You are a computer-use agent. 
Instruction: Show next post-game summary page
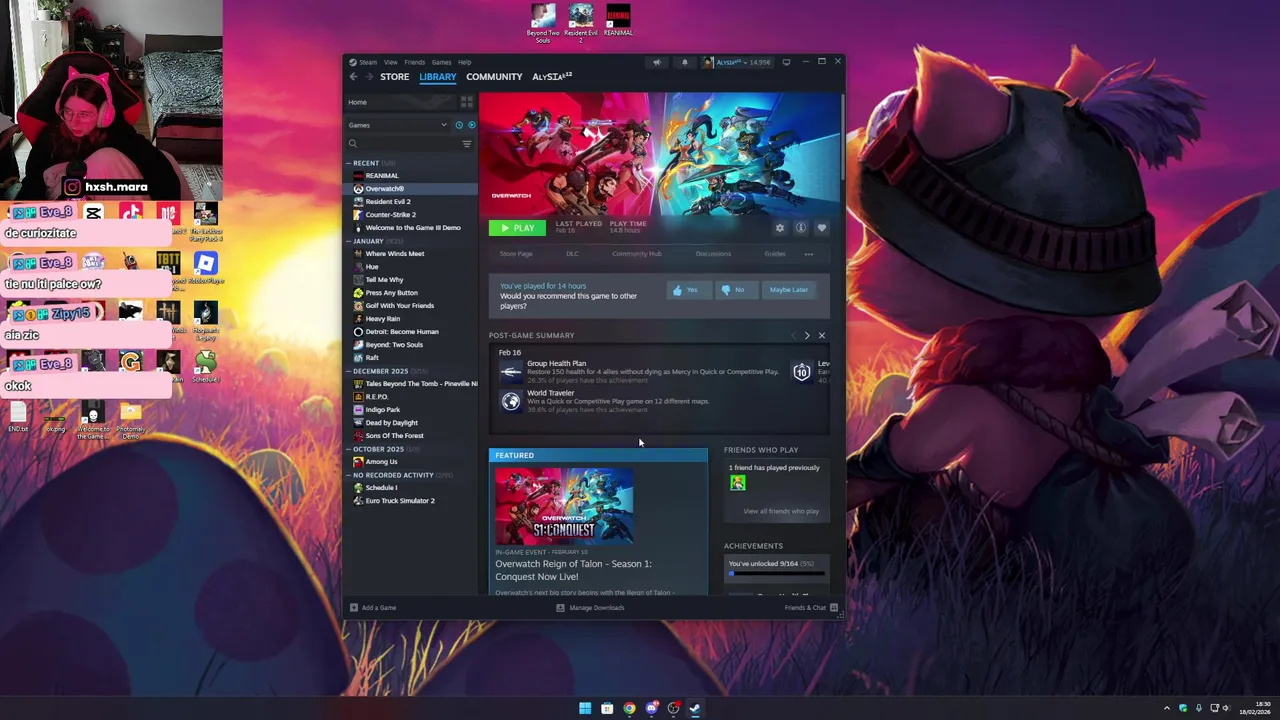tap(807, 336)
